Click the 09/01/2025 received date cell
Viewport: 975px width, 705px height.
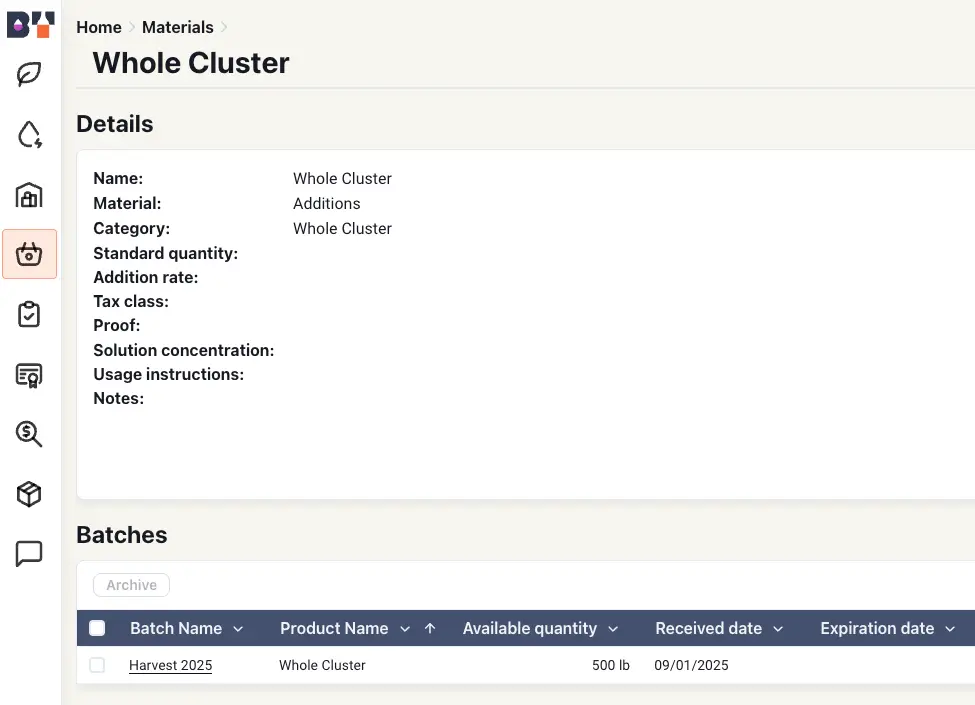tap(691, 665)
